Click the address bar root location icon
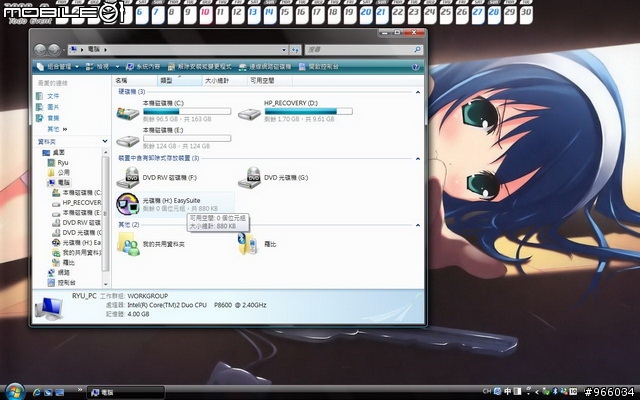Image resolution: width=640 pixels, height=400 pixels. pyautogui.click(x=73, y=49)
